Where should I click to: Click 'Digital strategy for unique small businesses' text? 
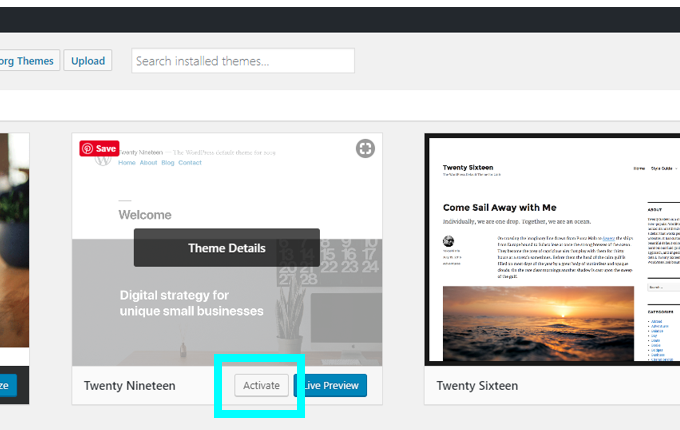(x=191, y=303)
